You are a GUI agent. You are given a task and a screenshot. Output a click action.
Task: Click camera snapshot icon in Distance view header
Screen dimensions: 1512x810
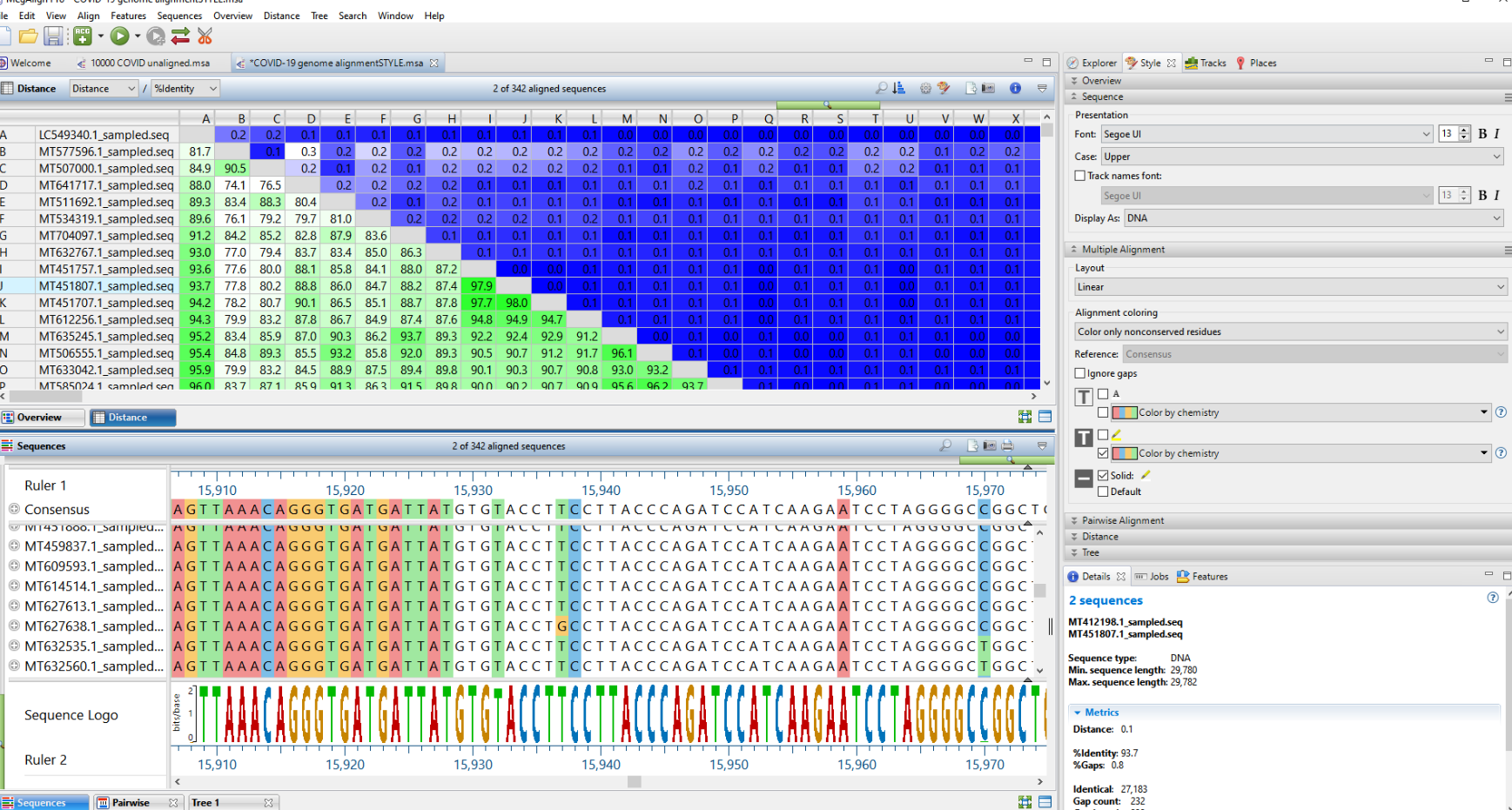pyautogui.click(x=988, y=88)
